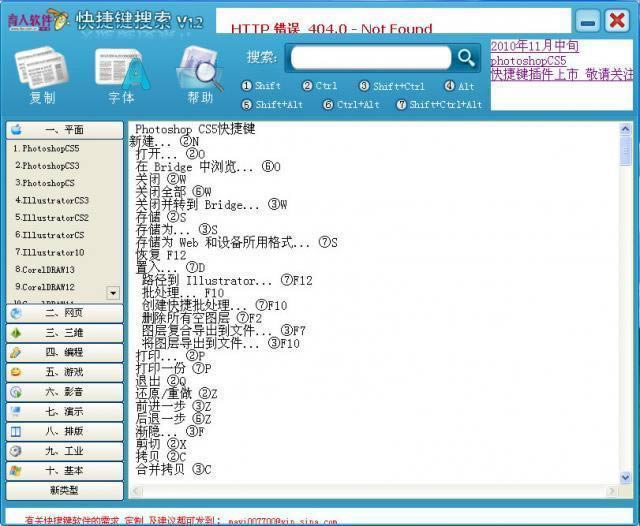Viewport: 640px width, 526px height.
Task: Click the green icon on 三、三维
Action: pyautogui.click(x=16, y=333)
